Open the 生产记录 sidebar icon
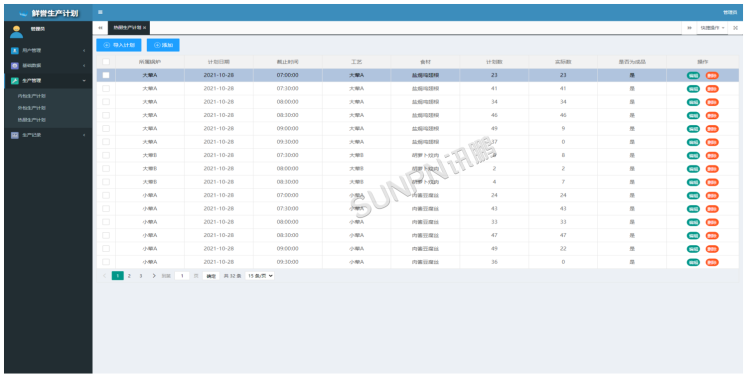This screenshot has height=381, width=750. tap(15, 135)
